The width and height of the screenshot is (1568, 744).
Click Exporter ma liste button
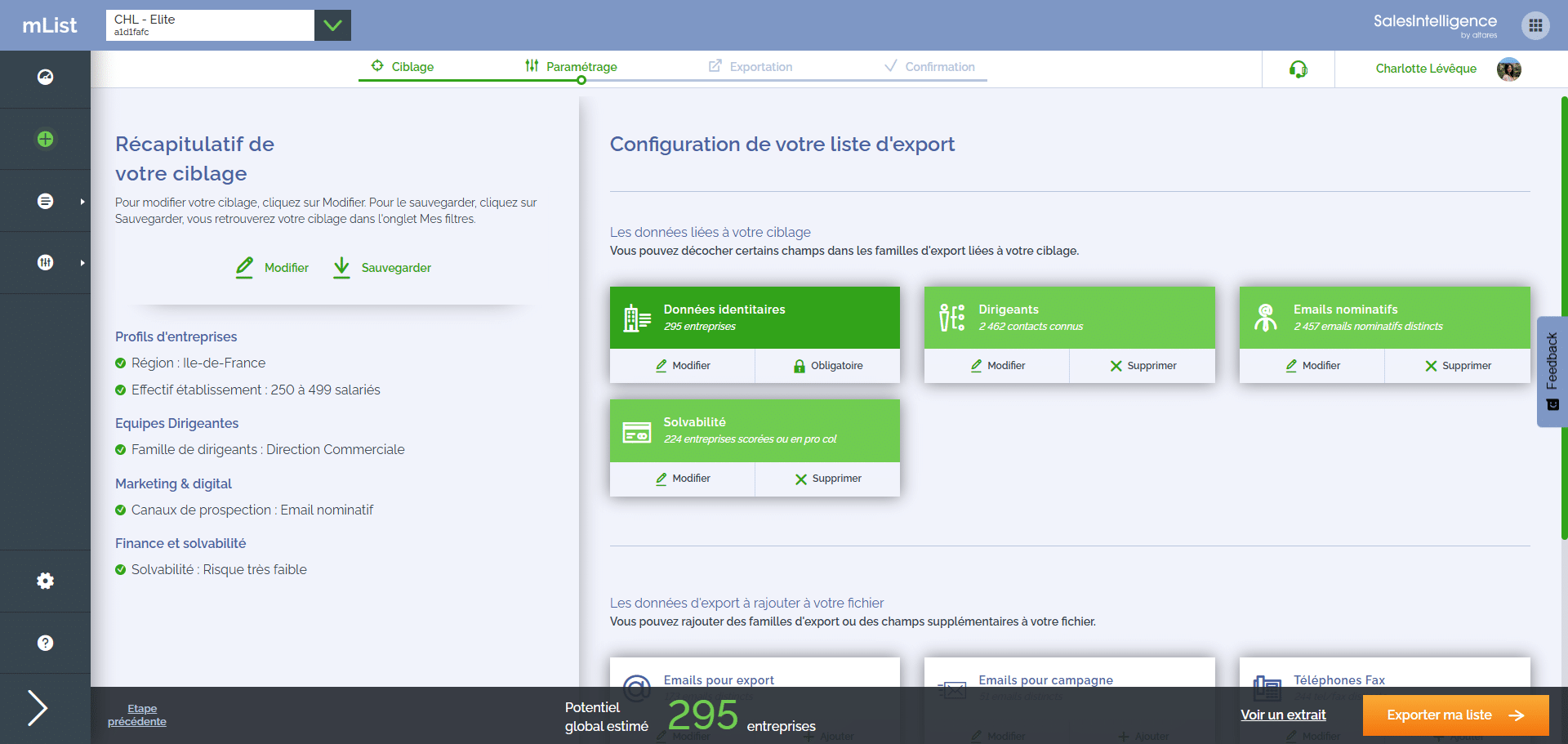(1455, 715)
